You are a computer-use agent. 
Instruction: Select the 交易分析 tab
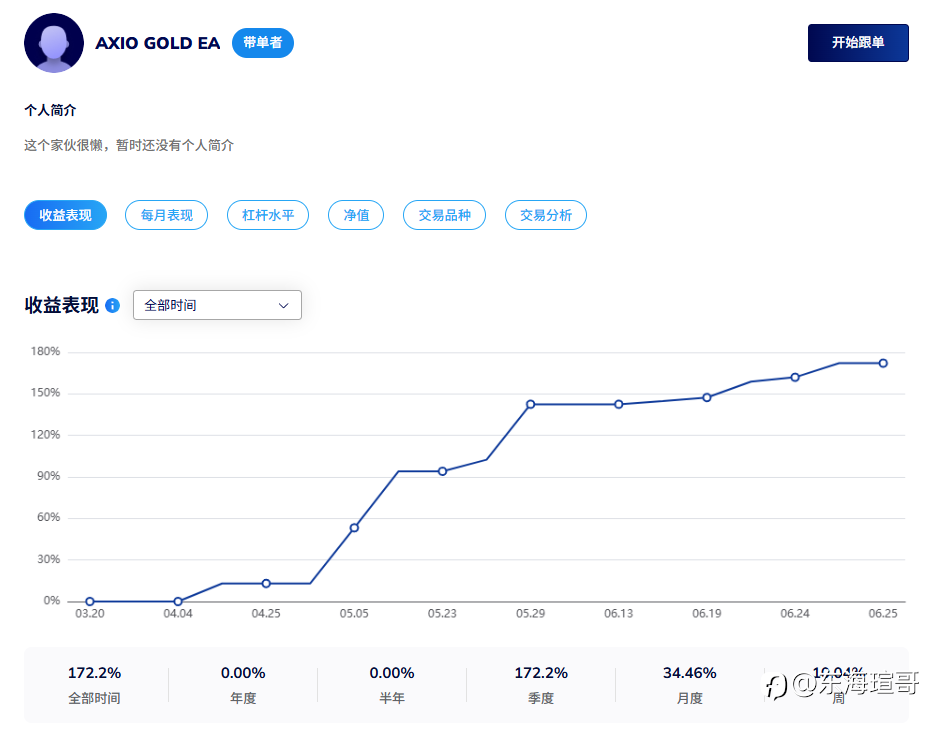[x=546, y=215]
